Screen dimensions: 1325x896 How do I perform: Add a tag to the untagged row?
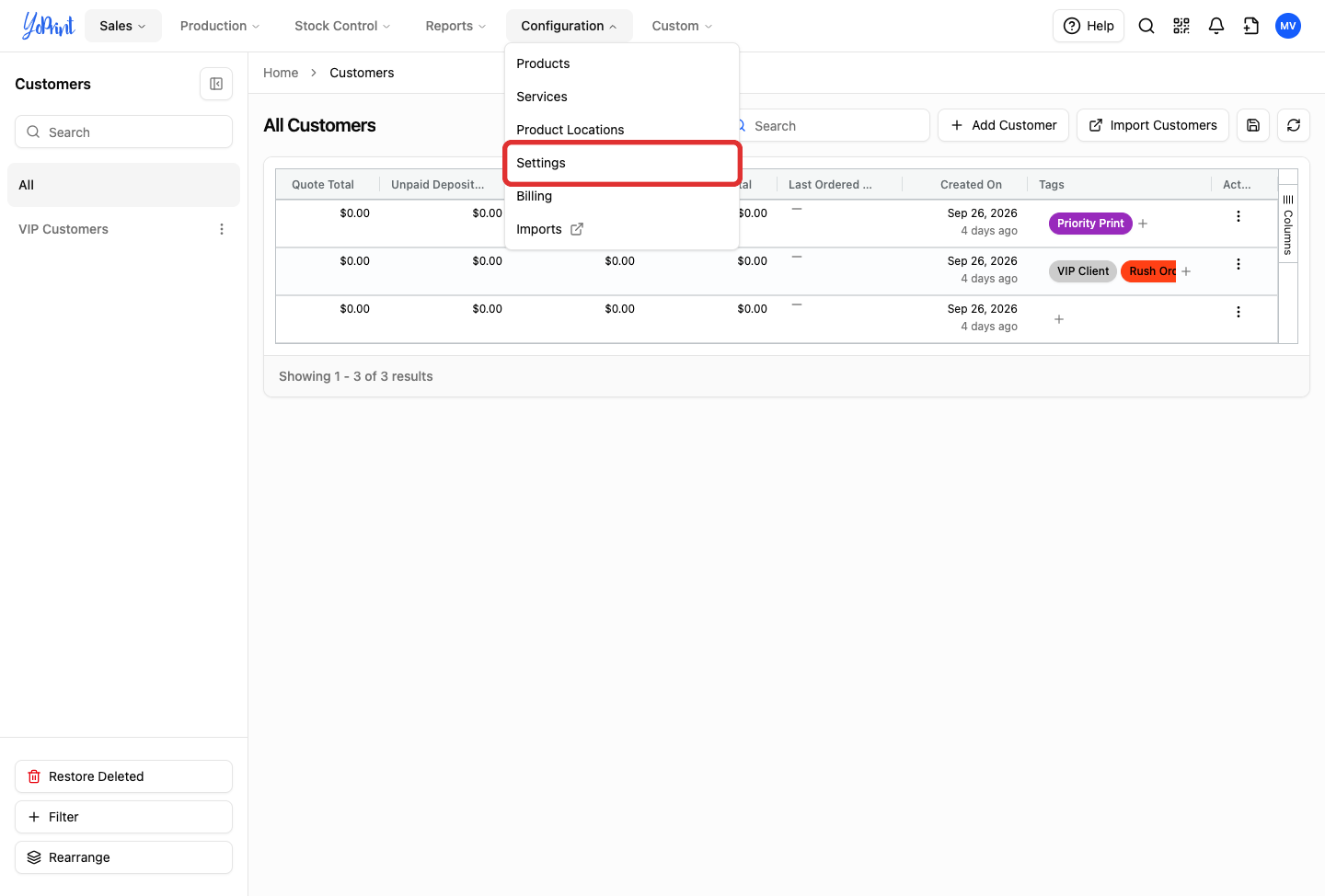click(x=1059, y=319)
